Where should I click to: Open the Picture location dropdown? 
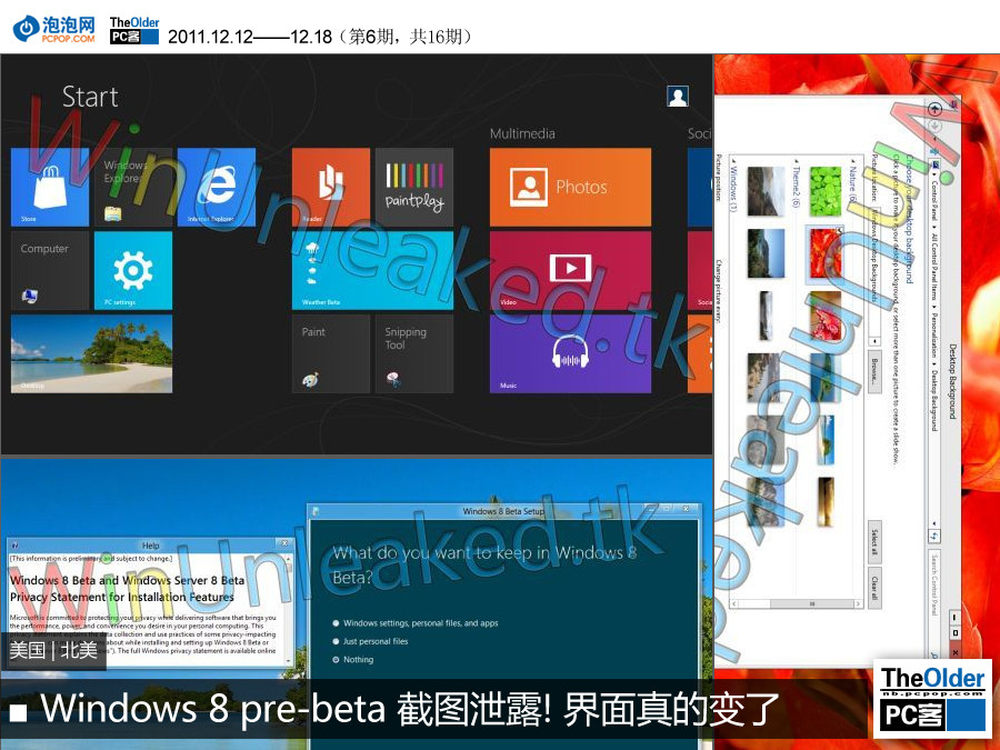[874, 276]
